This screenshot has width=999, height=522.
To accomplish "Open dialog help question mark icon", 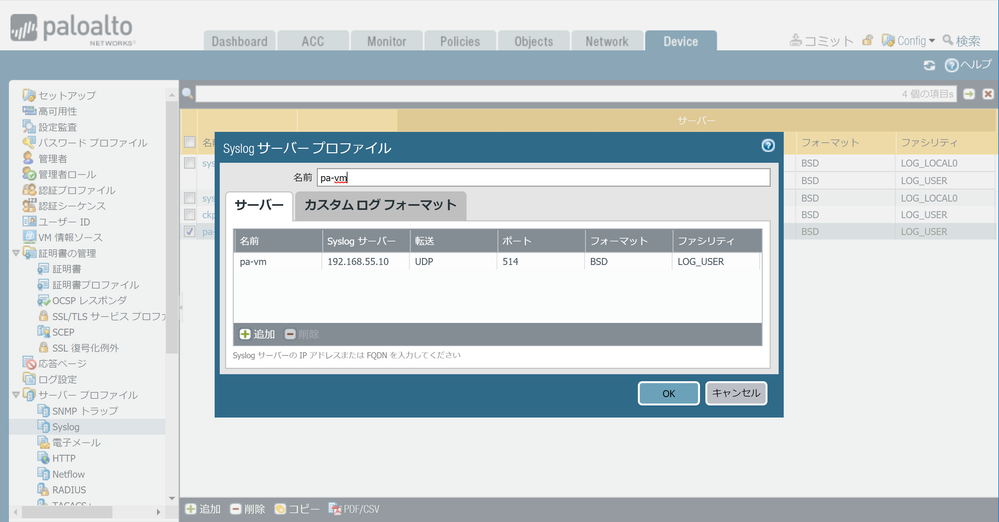I will point(768,146).
